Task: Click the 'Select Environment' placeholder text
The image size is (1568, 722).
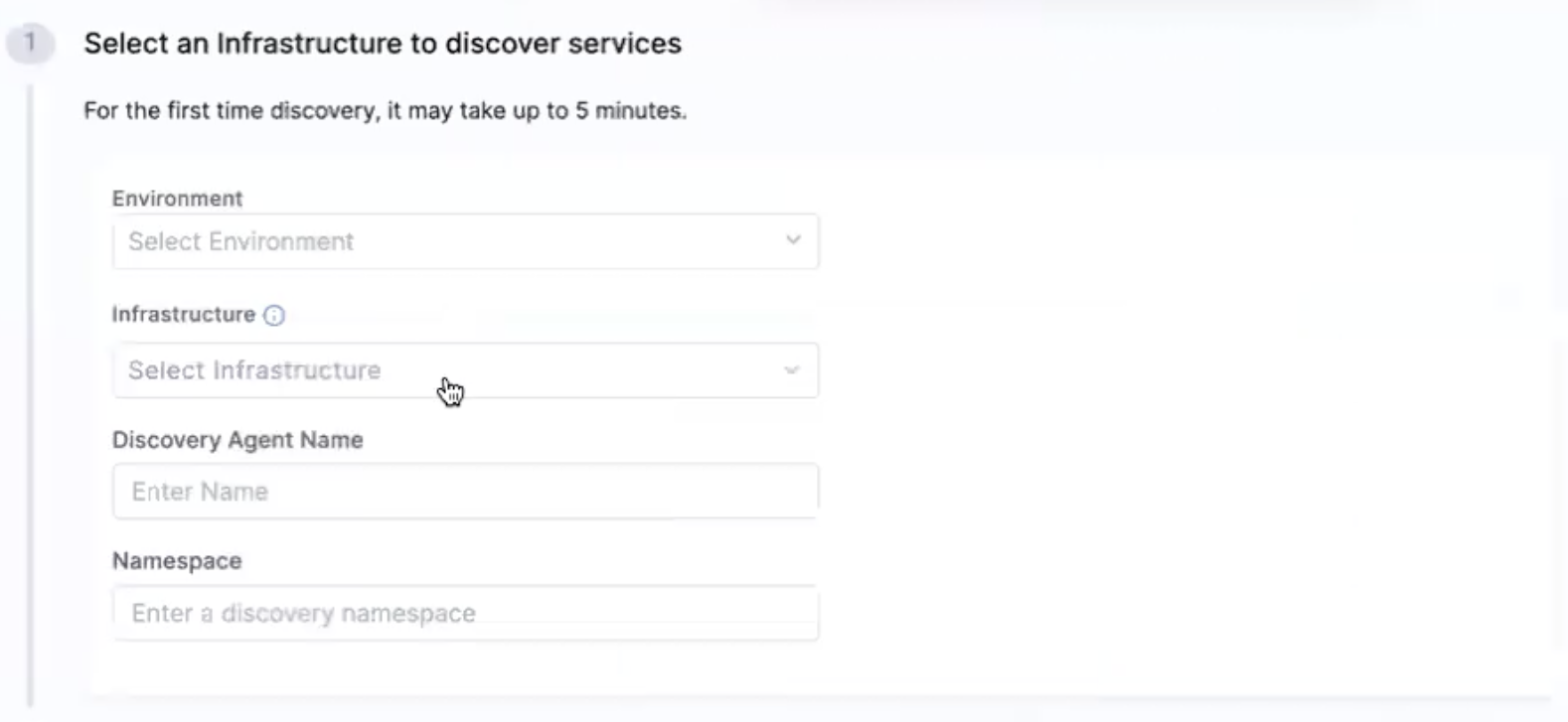Action: [x=240, y=241]
